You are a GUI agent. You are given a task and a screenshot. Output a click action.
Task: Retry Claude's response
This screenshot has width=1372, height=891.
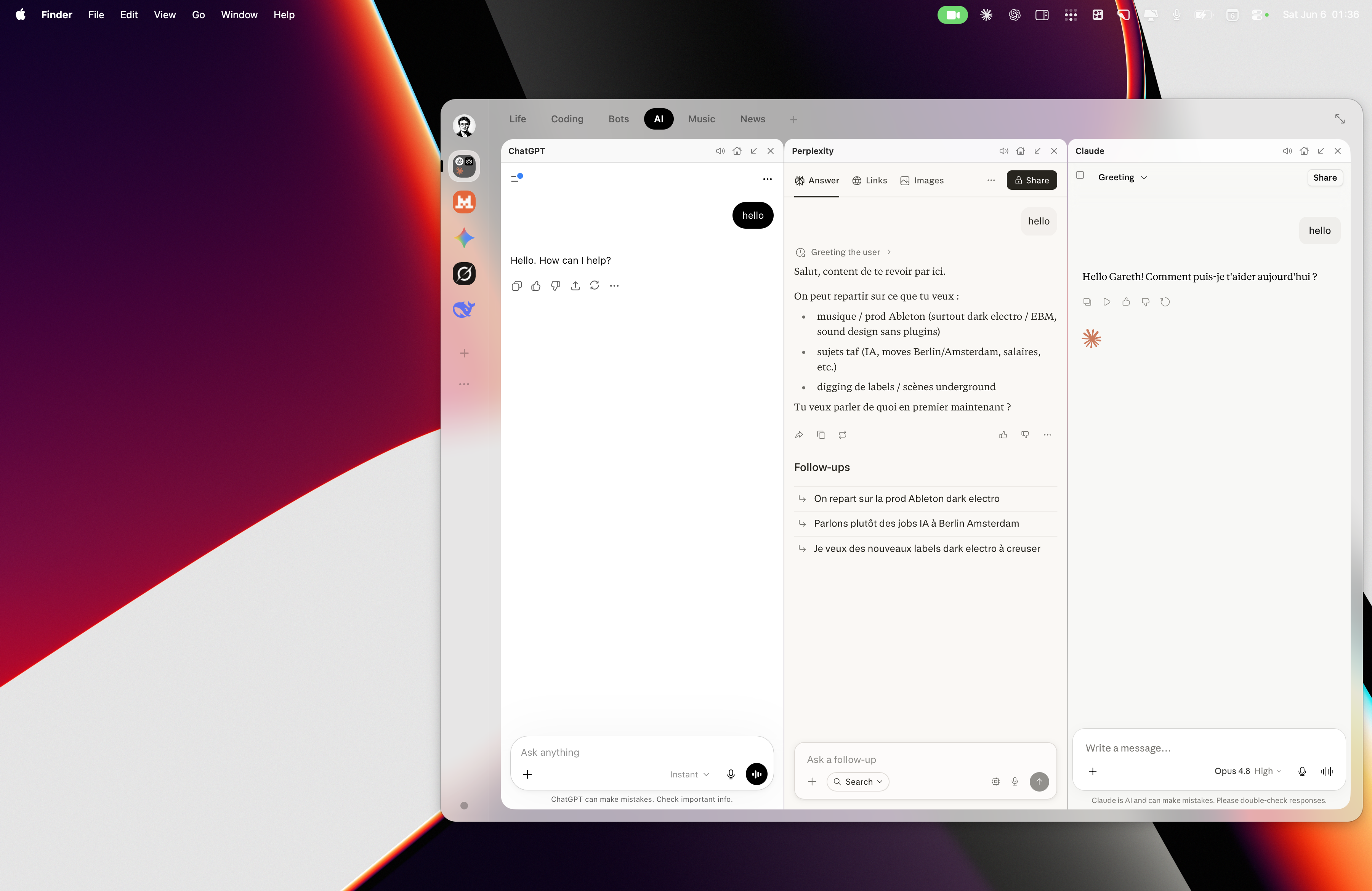(1165, 301)
